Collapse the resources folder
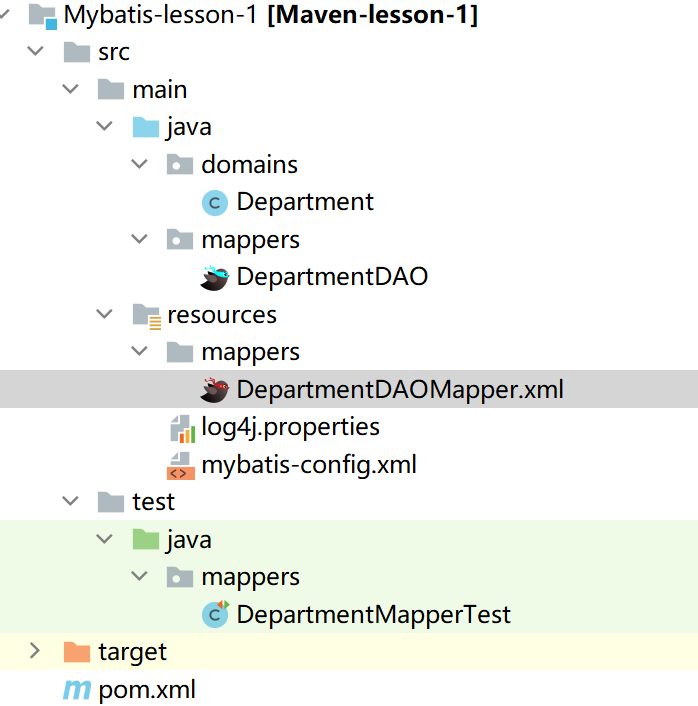 [104, 314]
